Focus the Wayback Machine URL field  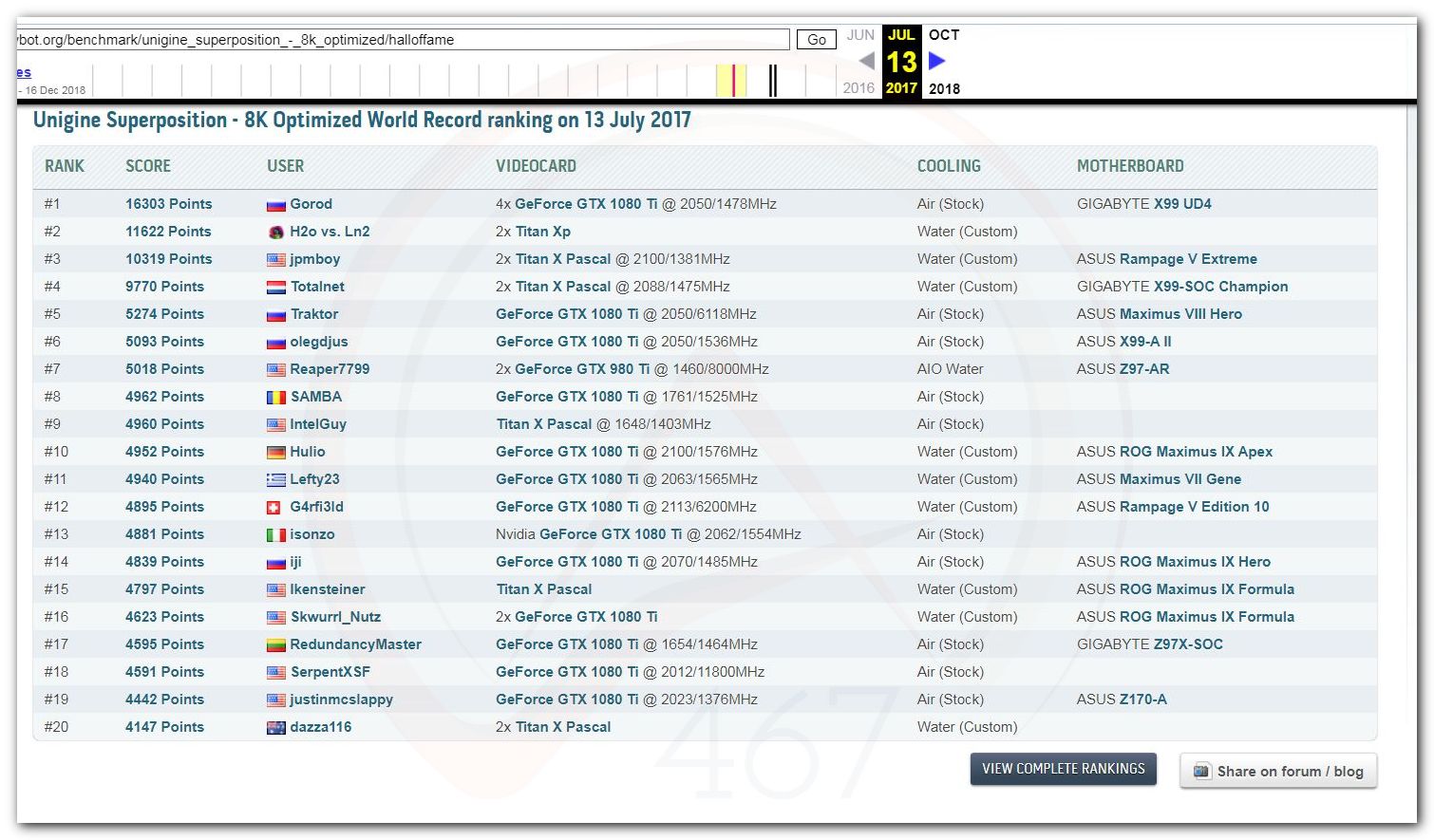[x=403, y=40]
